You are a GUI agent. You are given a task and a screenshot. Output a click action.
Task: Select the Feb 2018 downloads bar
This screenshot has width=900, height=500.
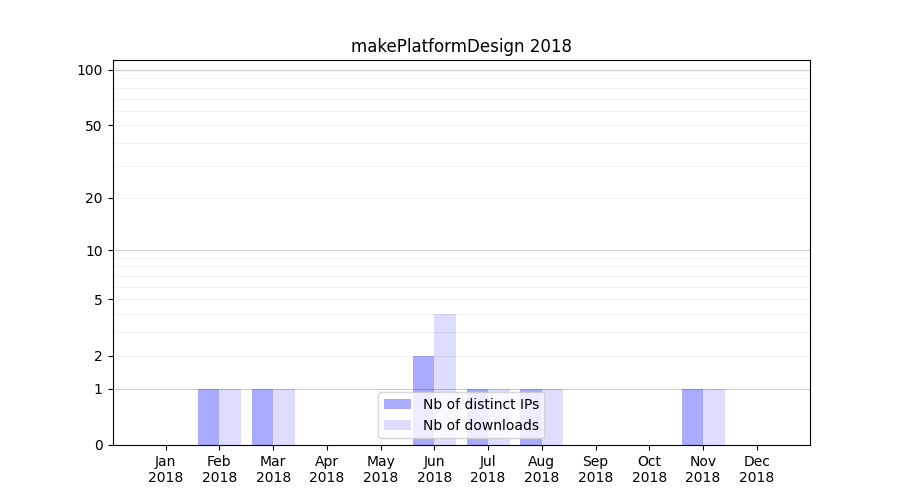[x=230, y=417]
